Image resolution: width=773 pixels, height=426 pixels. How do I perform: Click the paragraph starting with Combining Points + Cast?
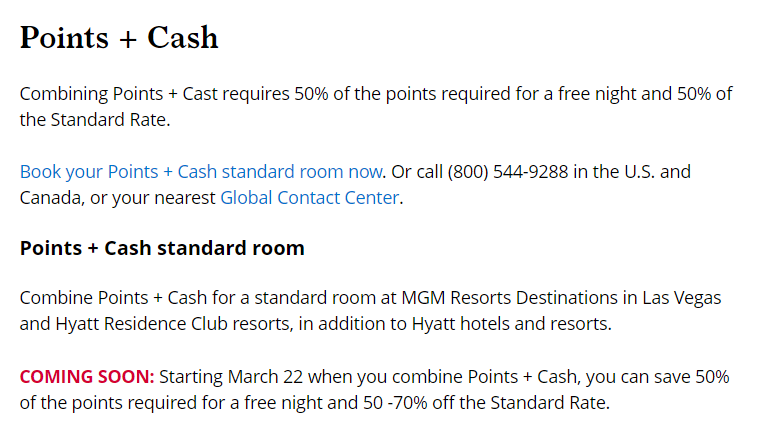[376, 106]
